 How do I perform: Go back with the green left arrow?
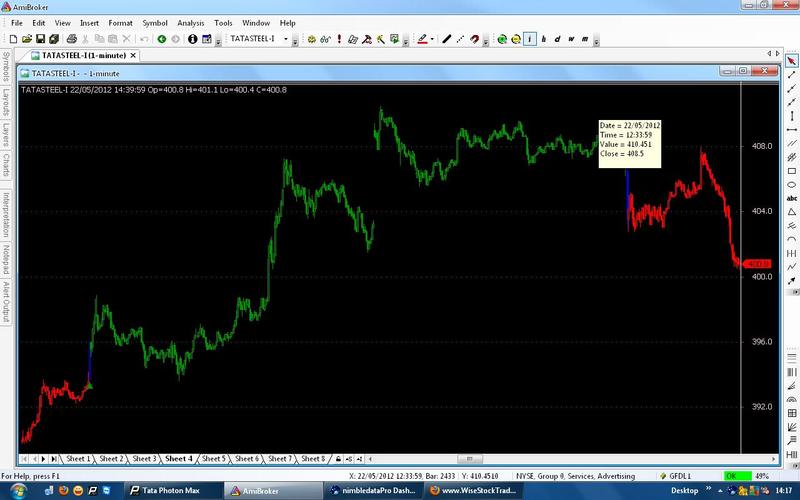click(x=162, y=39)
